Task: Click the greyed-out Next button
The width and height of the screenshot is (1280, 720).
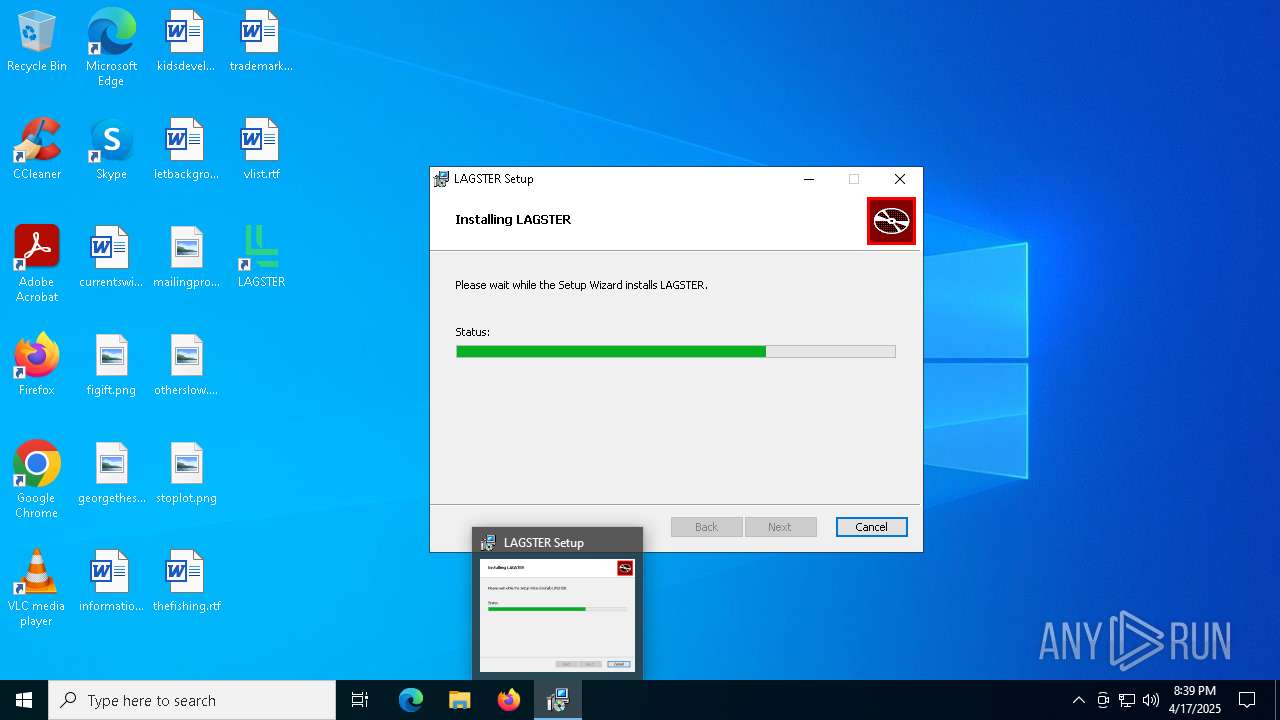Action: click(780, 527)
